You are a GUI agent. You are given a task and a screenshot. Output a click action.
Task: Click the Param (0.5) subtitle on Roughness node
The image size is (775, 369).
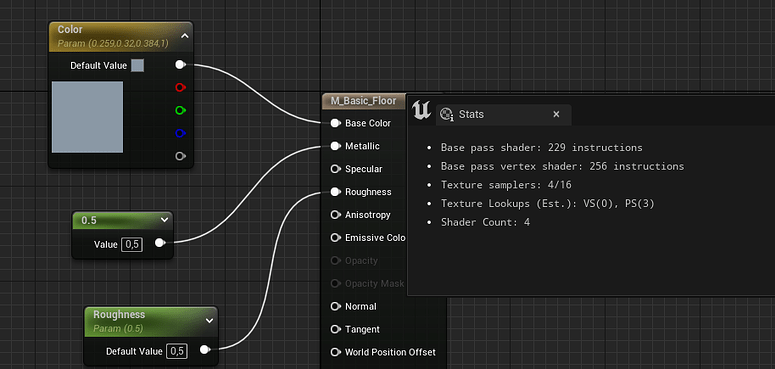(118, 328)
